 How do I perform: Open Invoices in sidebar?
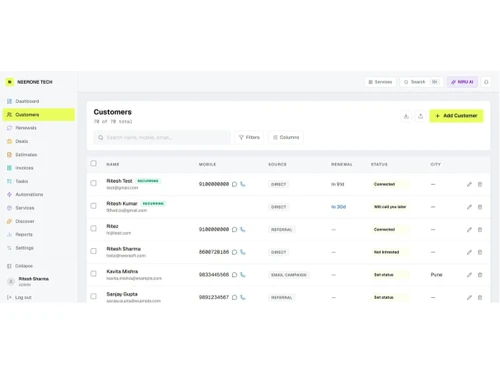(39, 168)
